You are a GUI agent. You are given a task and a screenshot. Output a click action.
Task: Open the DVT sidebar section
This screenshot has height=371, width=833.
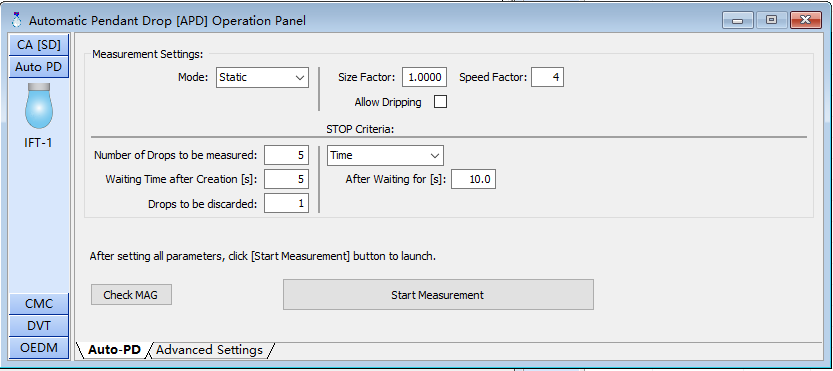(39, 325)
